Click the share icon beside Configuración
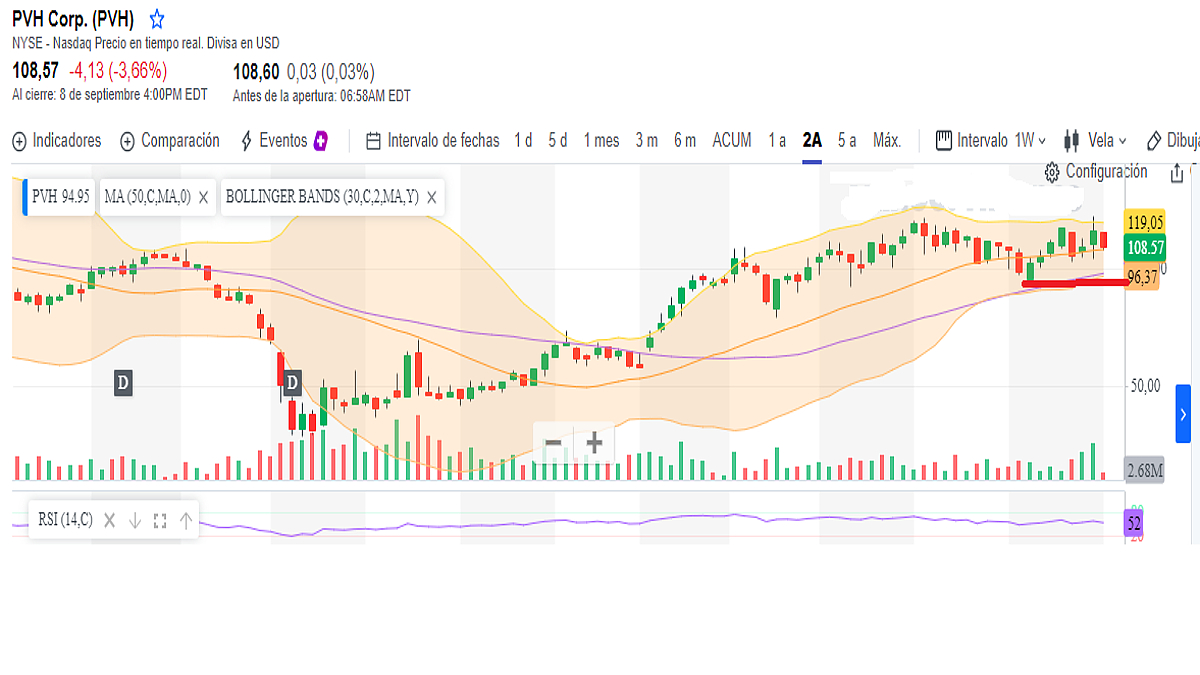This screenshot has height=675, width=1200. (x=1177, y=172)
